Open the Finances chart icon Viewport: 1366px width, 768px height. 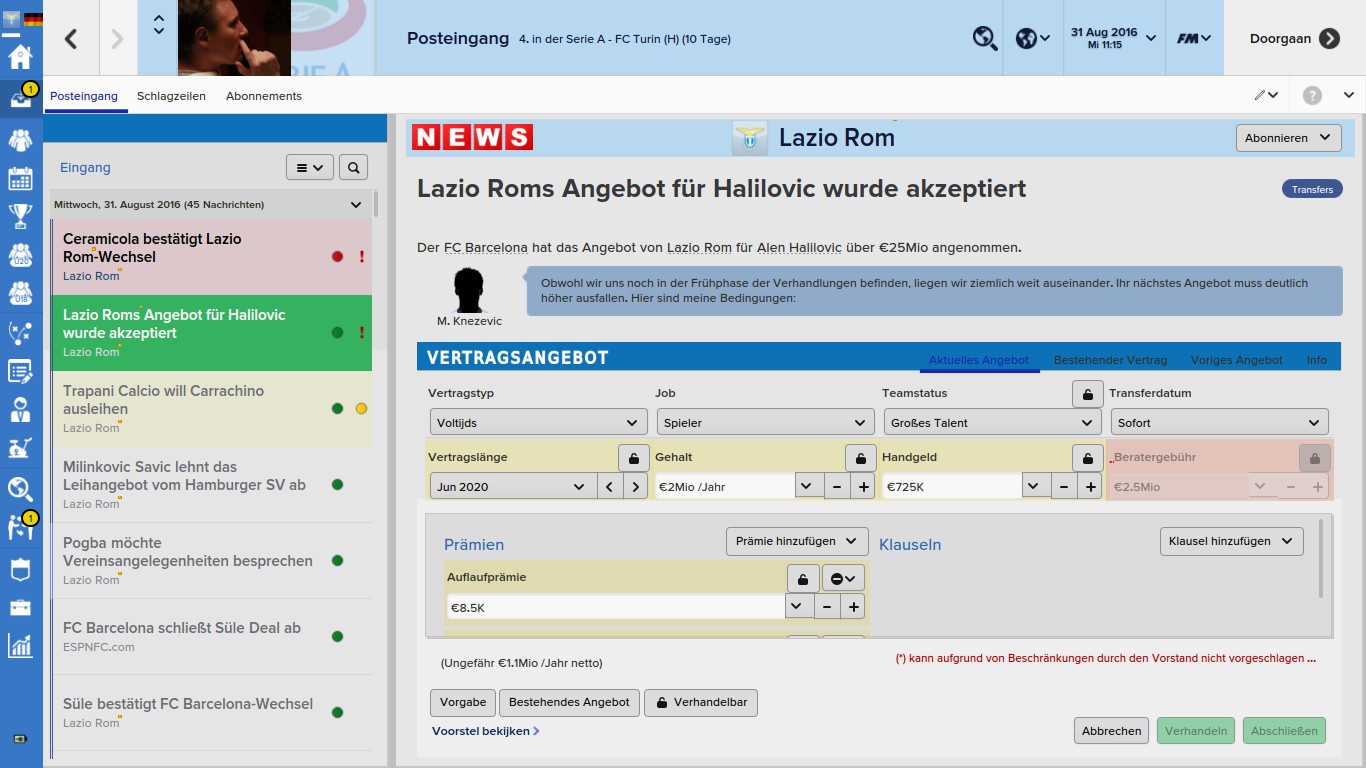pyautogui.click(x=20, y=646)
